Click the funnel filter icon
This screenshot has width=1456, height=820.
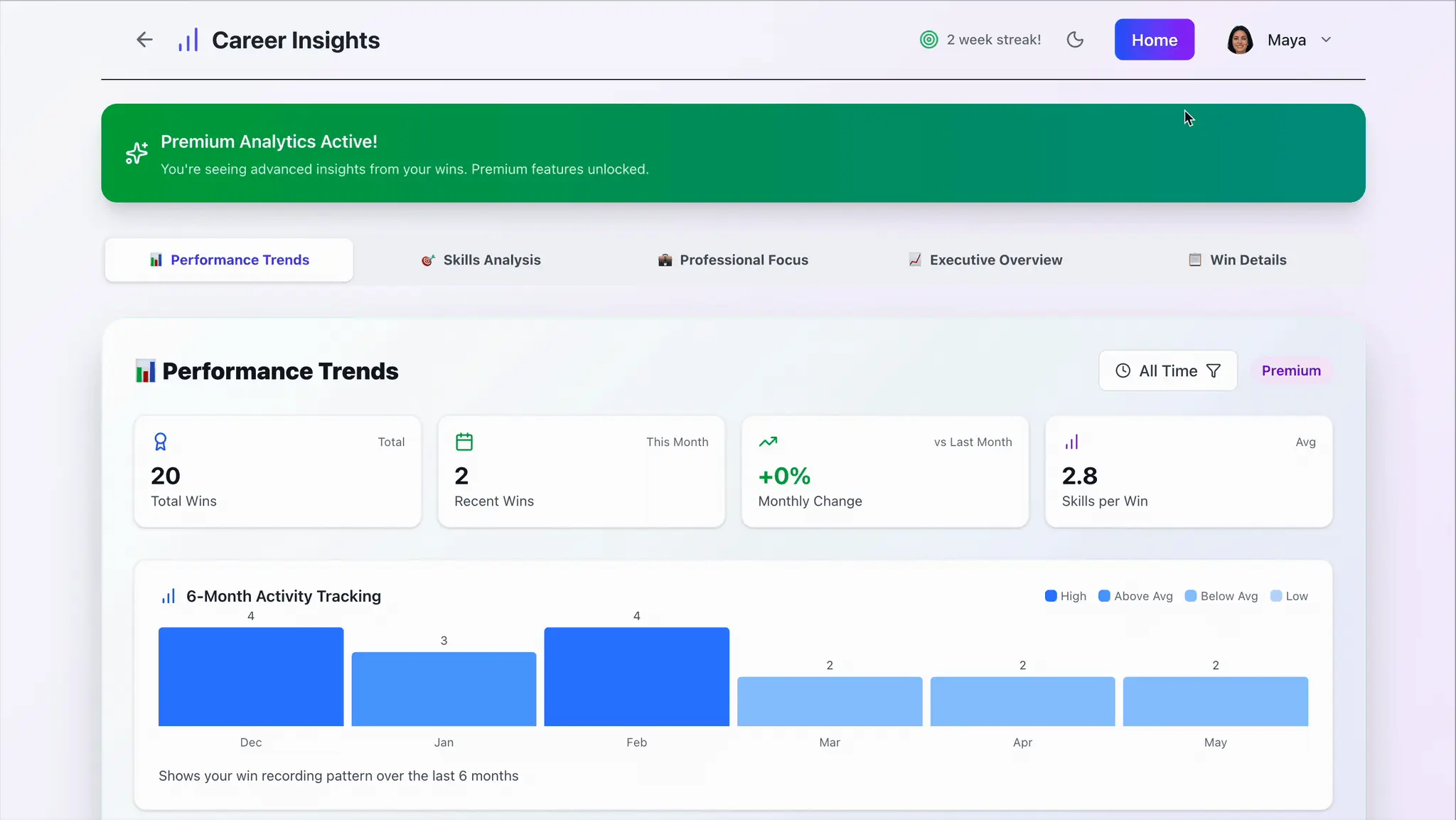click(1214, 371)
